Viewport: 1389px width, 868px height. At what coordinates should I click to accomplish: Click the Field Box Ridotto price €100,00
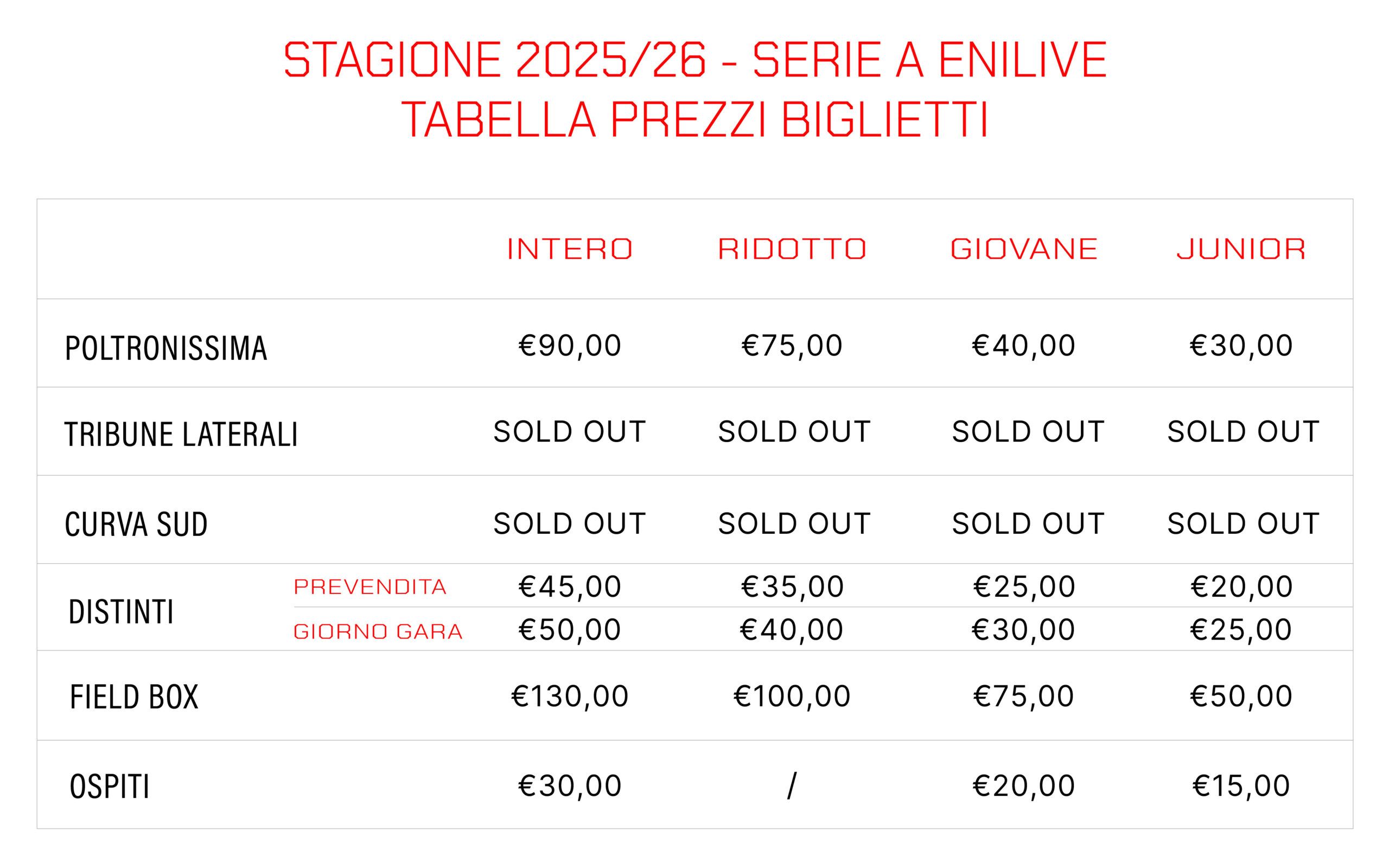tap(792, 697)
